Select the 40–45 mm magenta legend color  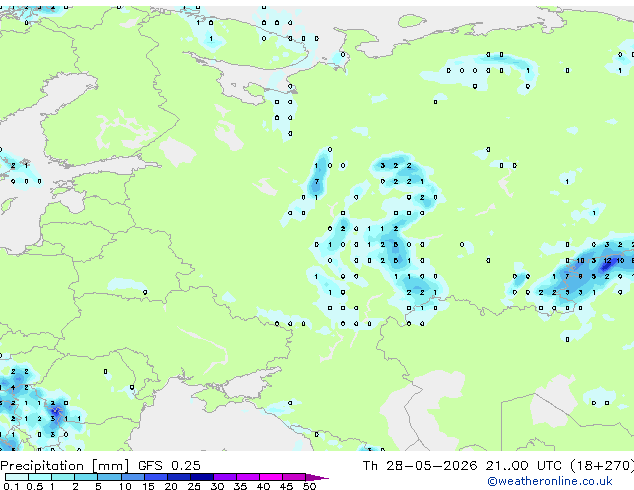(x=271, y=477)
